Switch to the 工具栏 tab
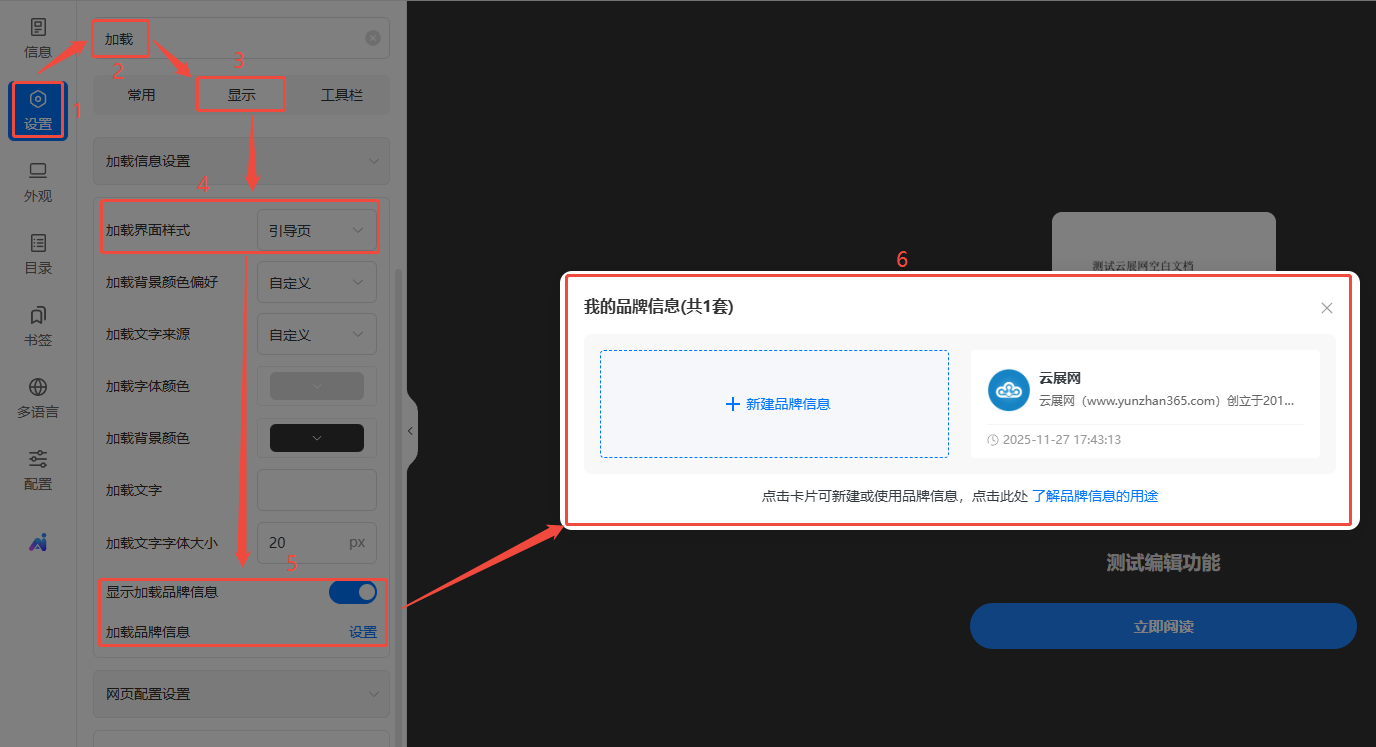This screenshot has width=1376, height=747. point(341,95)
